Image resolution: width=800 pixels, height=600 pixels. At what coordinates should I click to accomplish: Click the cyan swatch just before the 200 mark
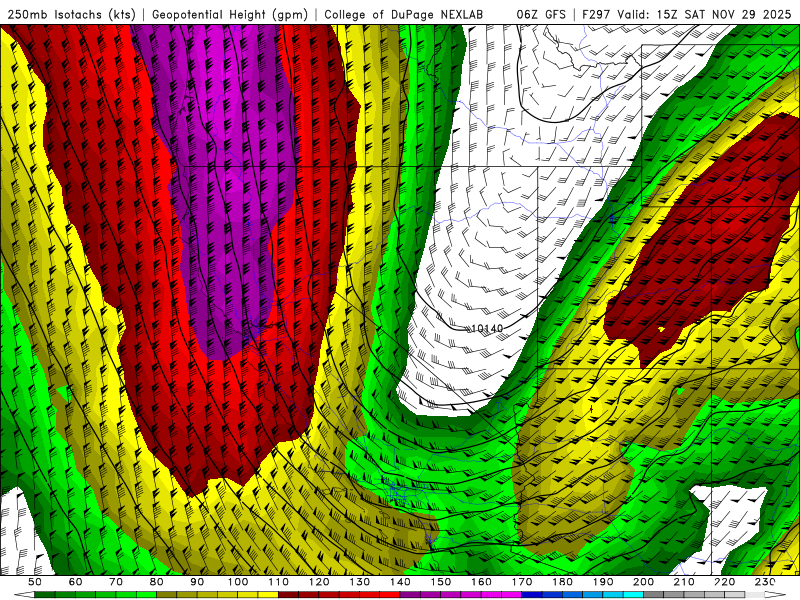click(633, 594)
